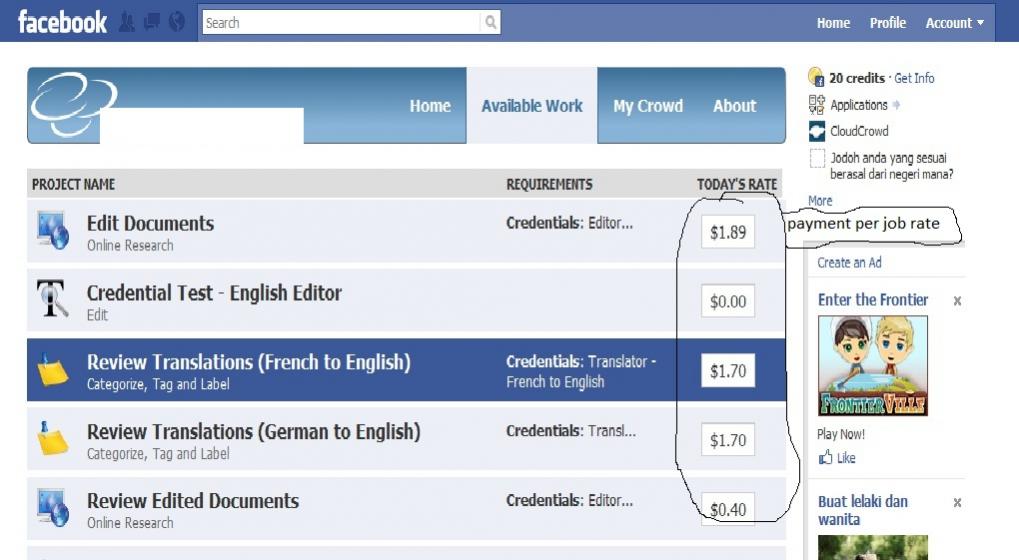Click inside the Search field
This screenshot has width=1019, height=560.
(341, 23)
